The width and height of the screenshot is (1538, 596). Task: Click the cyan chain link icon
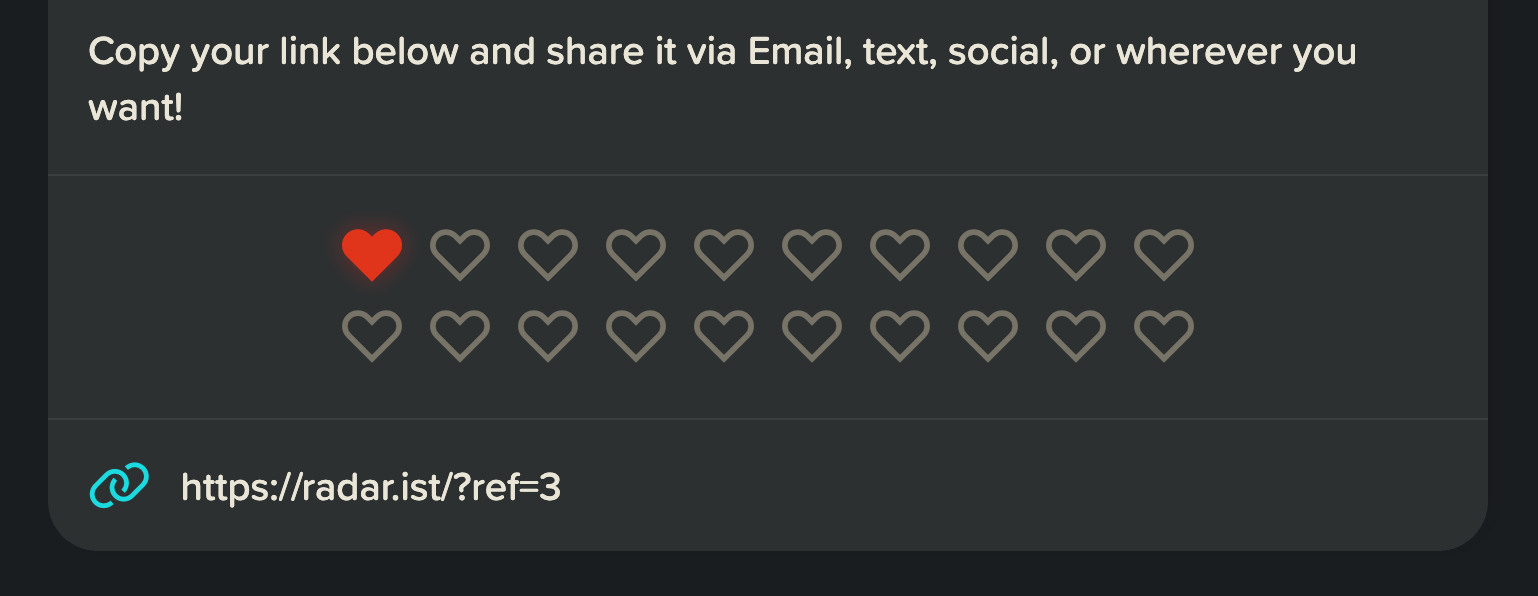click(x=120, y=485)
